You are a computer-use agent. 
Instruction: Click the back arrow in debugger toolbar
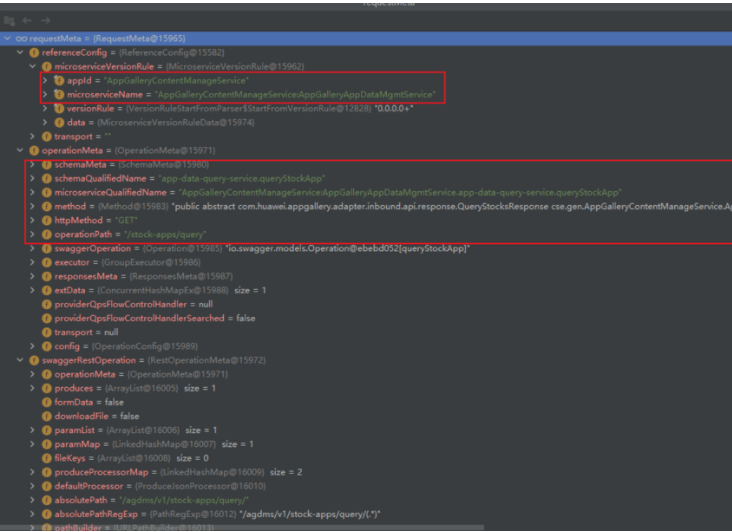[x=27, y=21]
